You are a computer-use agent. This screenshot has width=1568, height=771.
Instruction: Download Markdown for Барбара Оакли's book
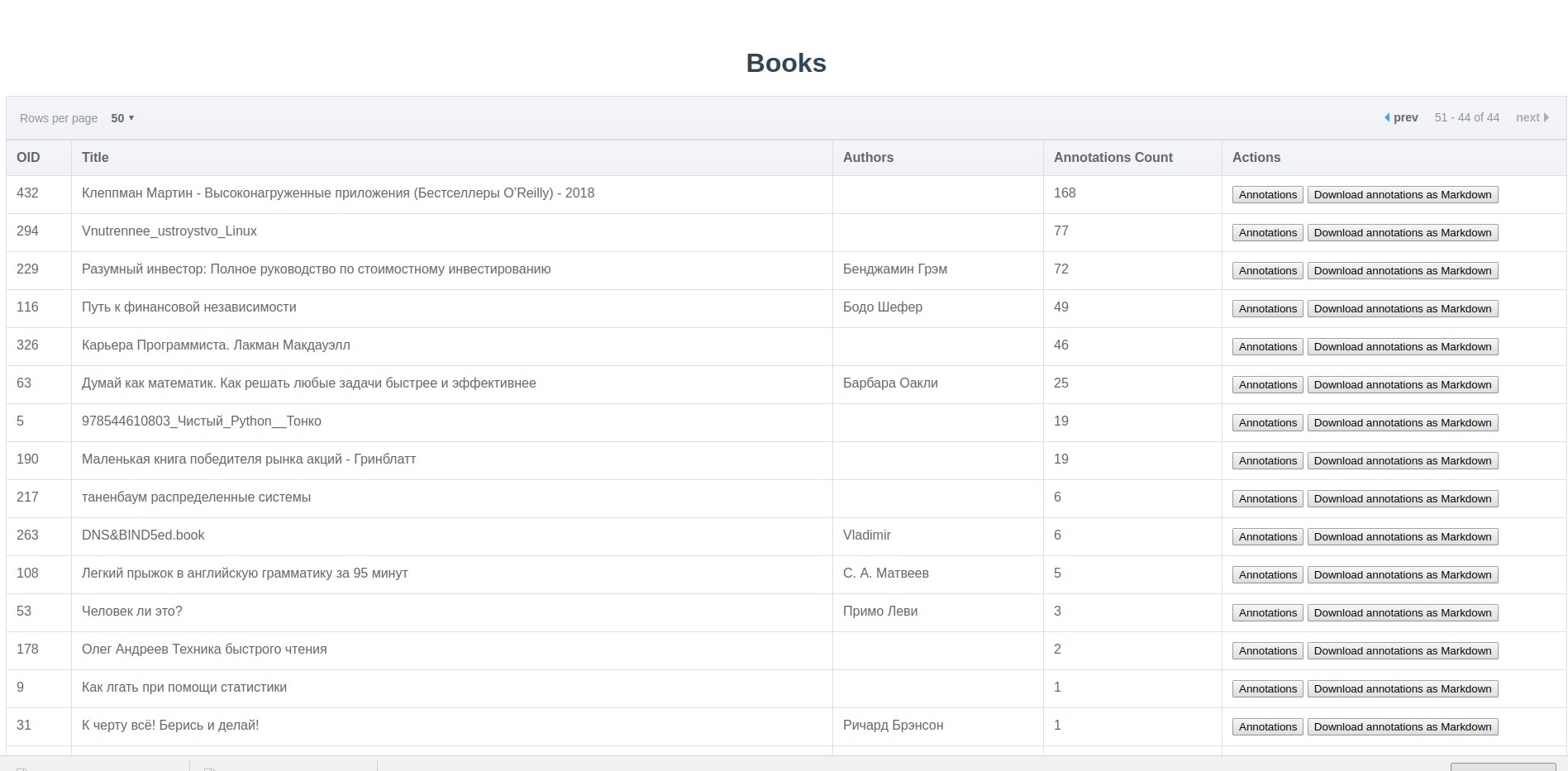click(1402, 385)
